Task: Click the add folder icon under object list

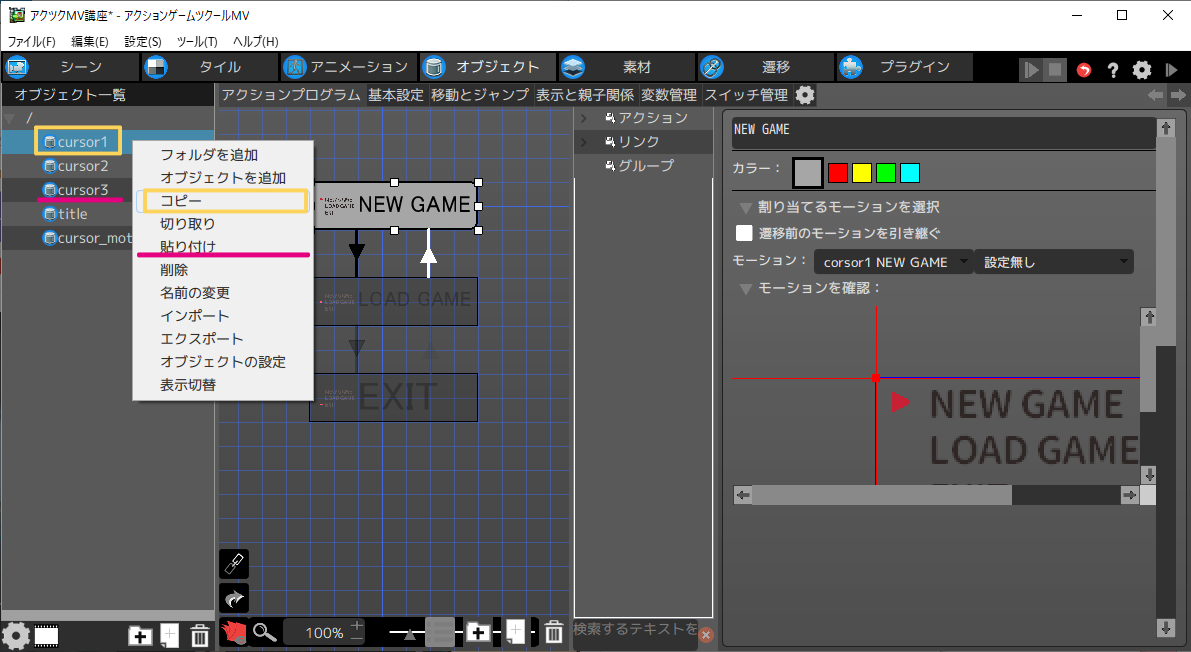Action: pos(141,634)
